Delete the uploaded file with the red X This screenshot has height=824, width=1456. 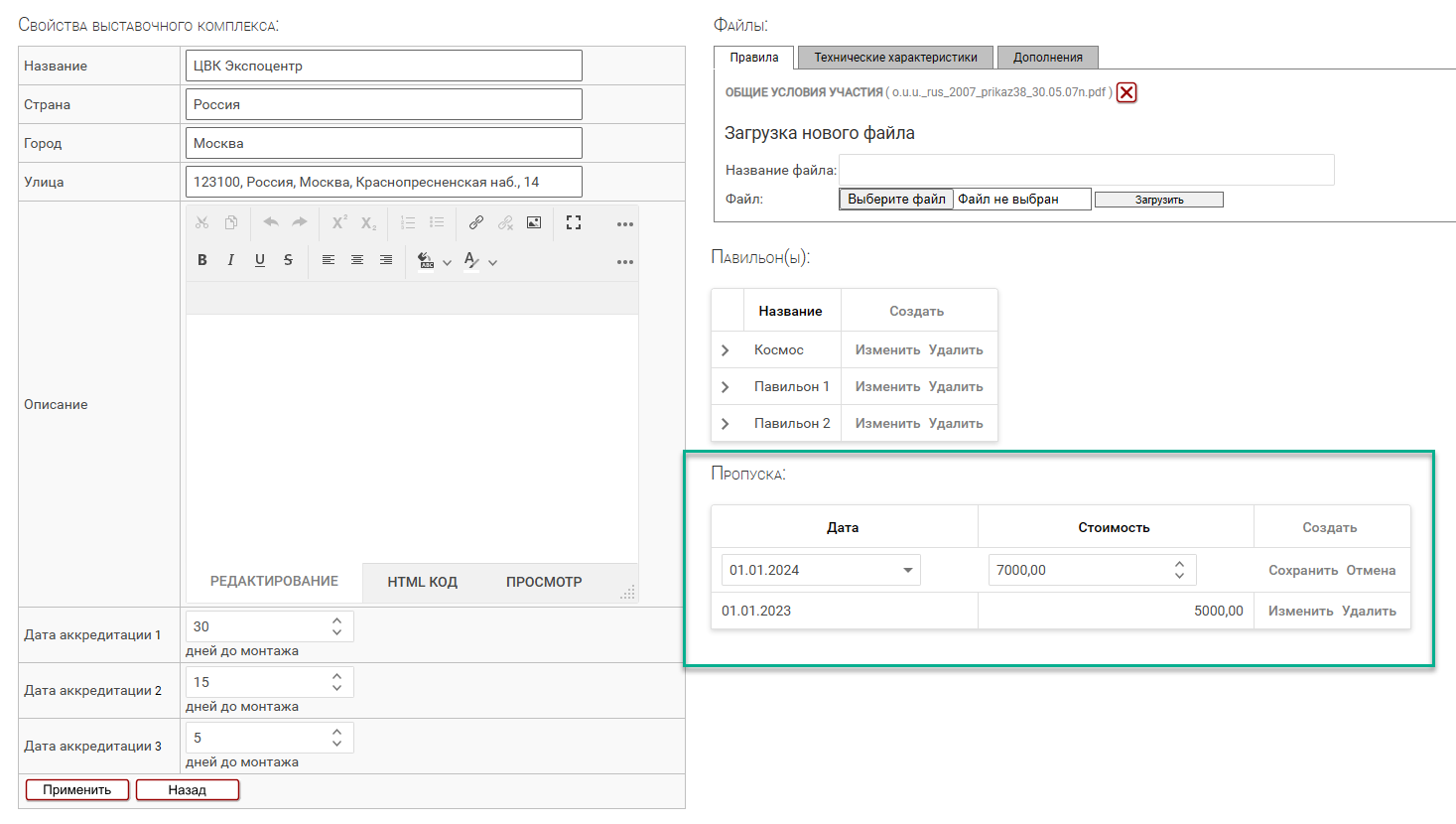point(1126,92)
